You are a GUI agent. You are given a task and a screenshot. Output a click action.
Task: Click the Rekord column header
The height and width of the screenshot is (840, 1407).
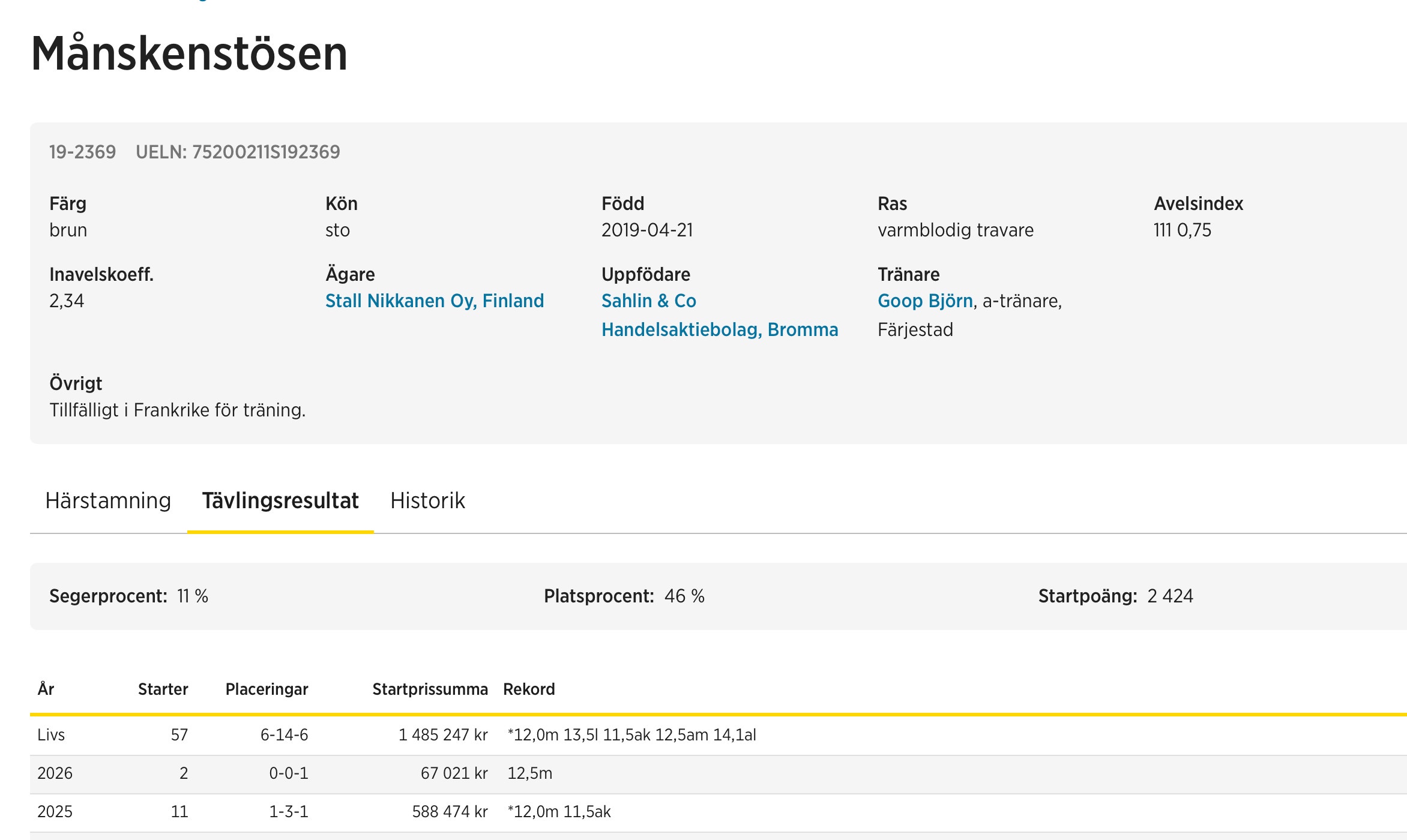click(529, 689)
